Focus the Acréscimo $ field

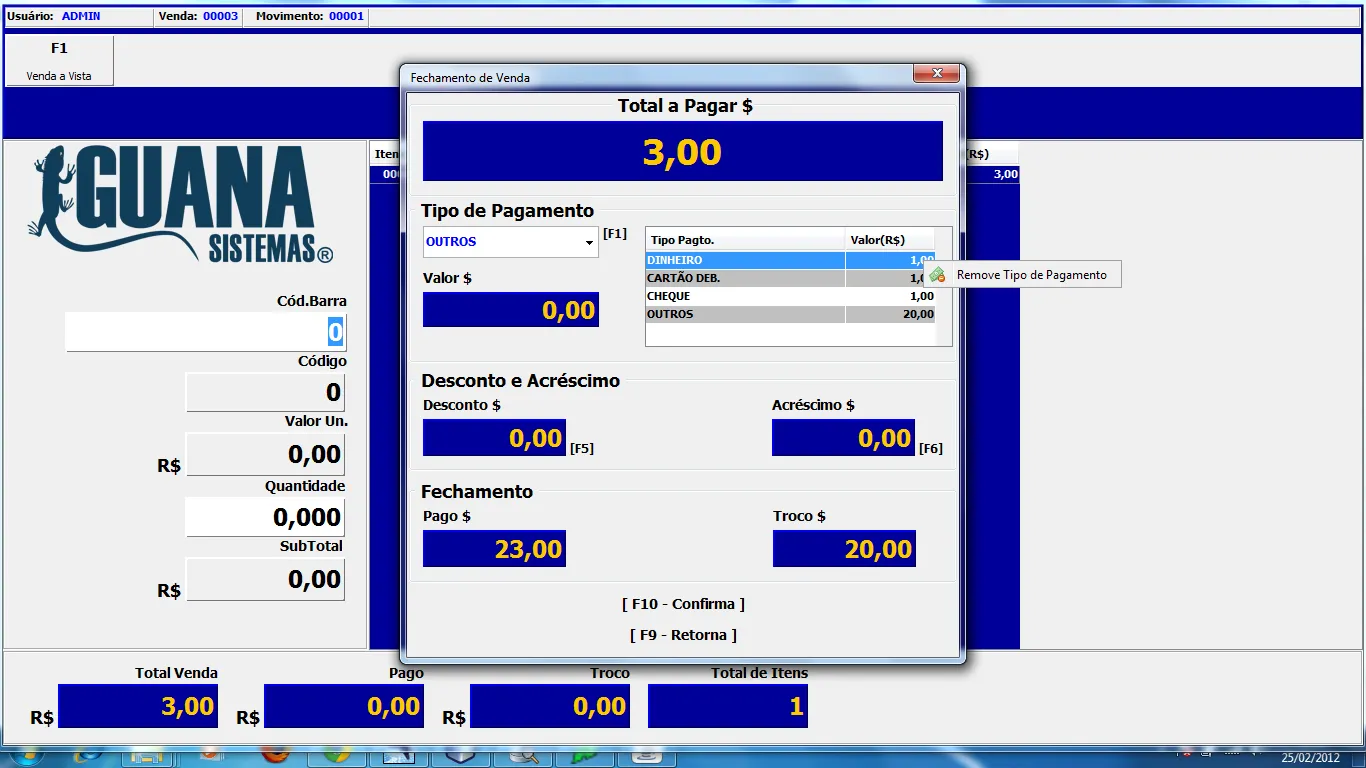pos(843,438)
